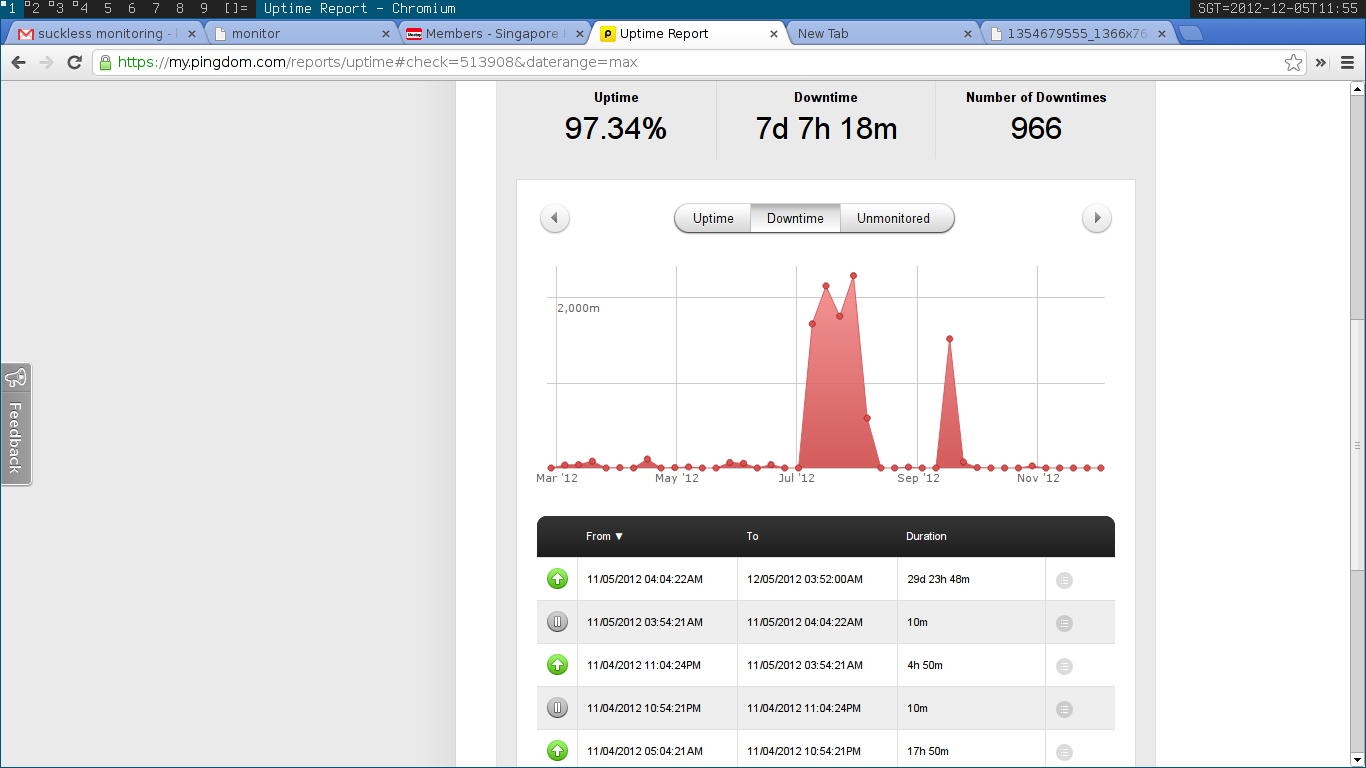
Task: Click the previous period arrow left of the chart
Action: coord(555,218)
